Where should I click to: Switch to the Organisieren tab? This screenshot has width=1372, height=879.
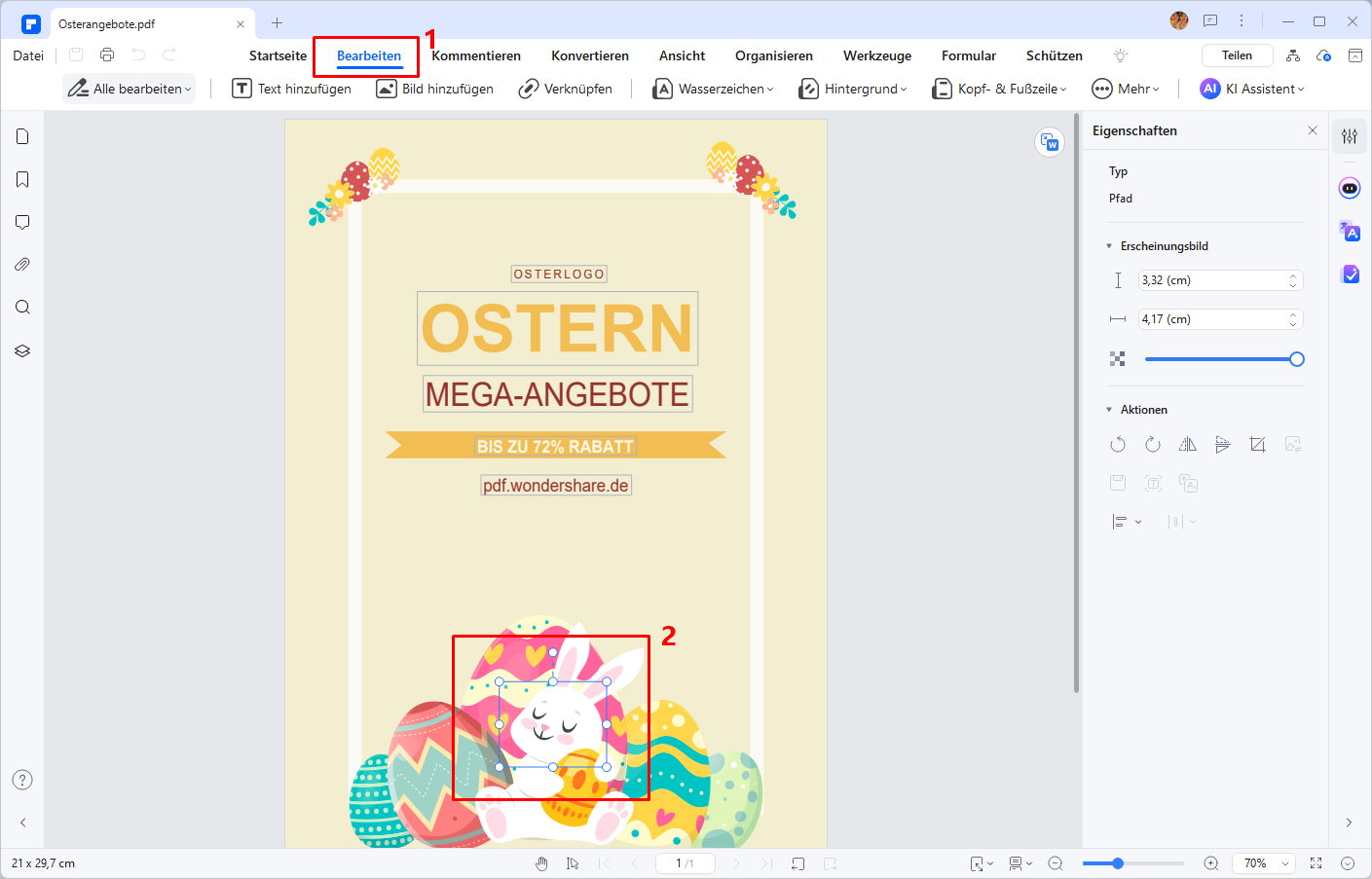tap(774, 55)
